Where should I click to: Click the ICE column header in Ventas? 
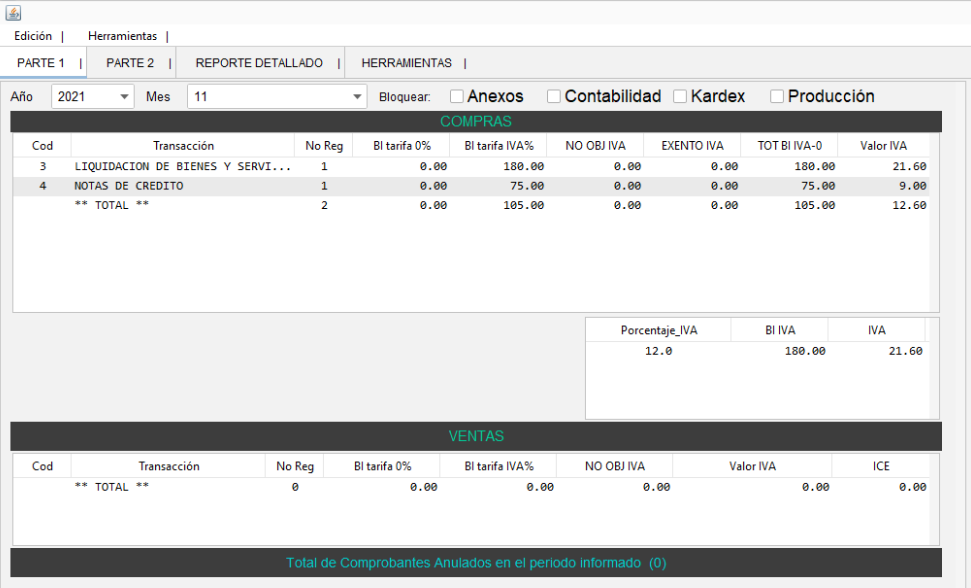click(880, 466)
